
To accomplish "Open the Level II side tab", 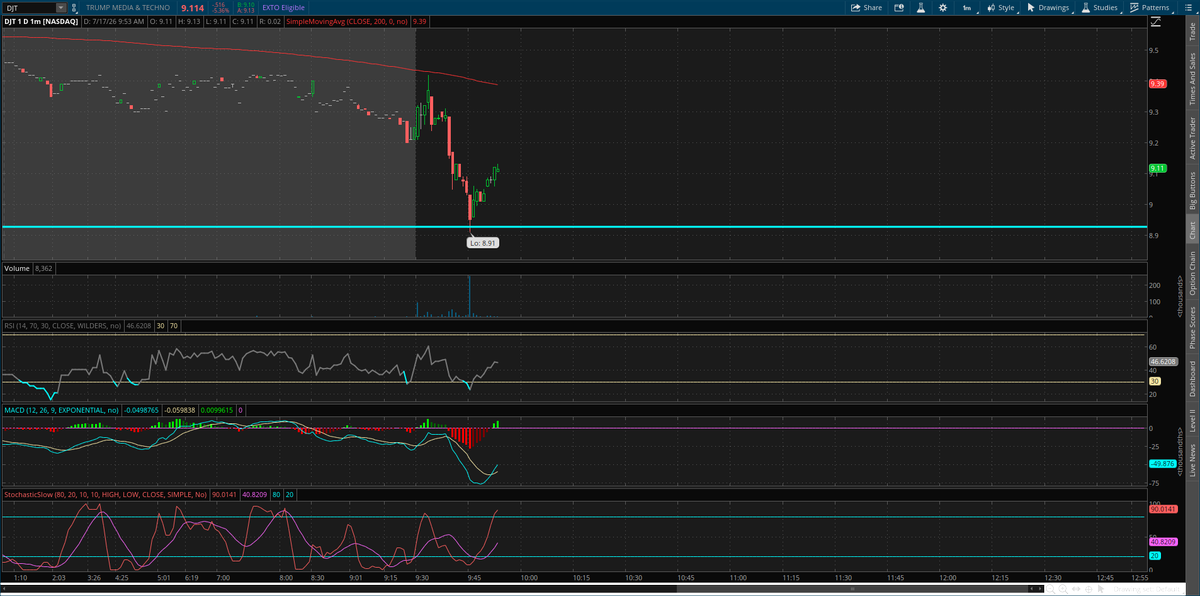I will click(x=1191, y=421).
